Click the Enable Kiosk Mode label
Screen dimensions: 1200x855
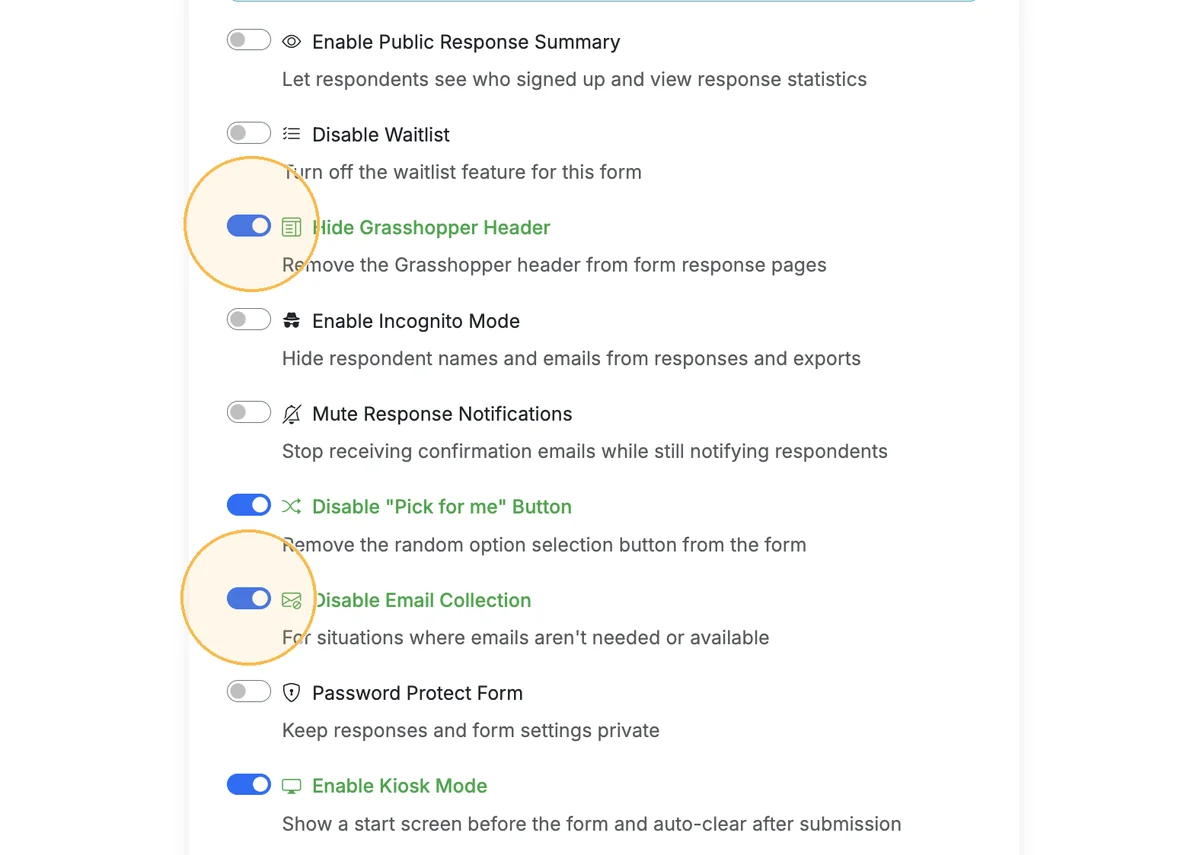click(400, 786)
